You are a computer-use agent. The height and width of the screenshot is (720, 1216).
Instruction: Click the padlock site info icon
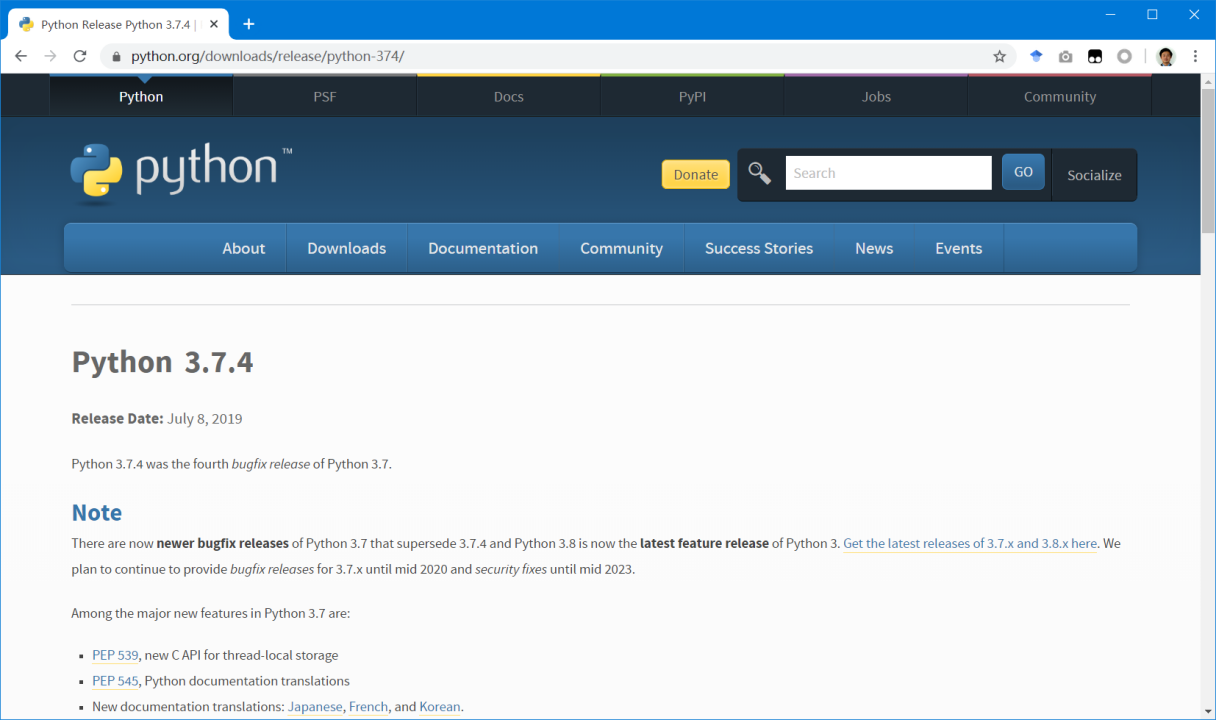pyautogui.click(x=116, y=56)
